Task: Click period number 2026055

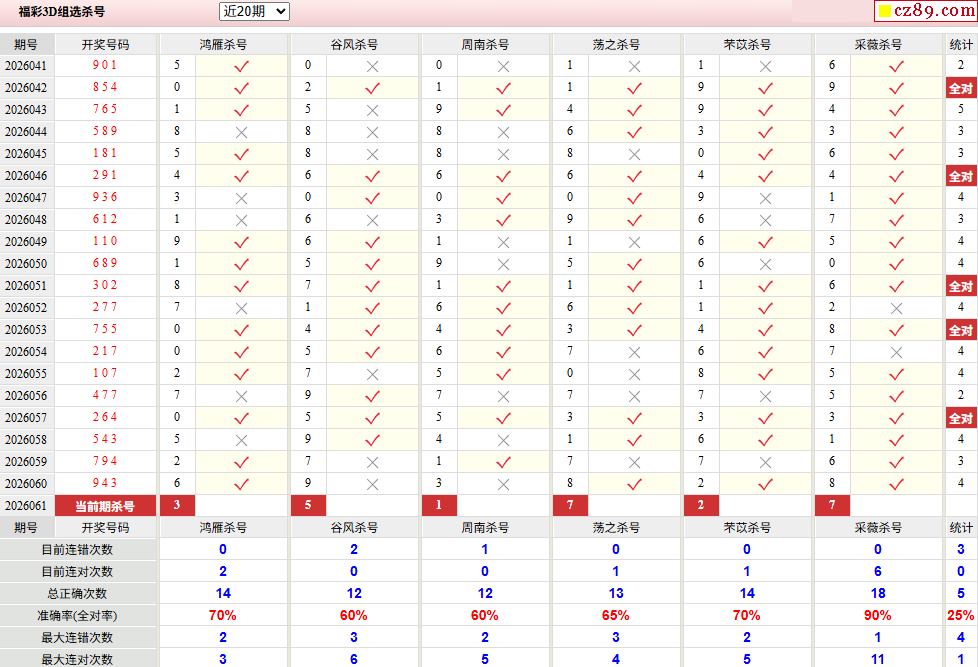Action: coord(26,374)
